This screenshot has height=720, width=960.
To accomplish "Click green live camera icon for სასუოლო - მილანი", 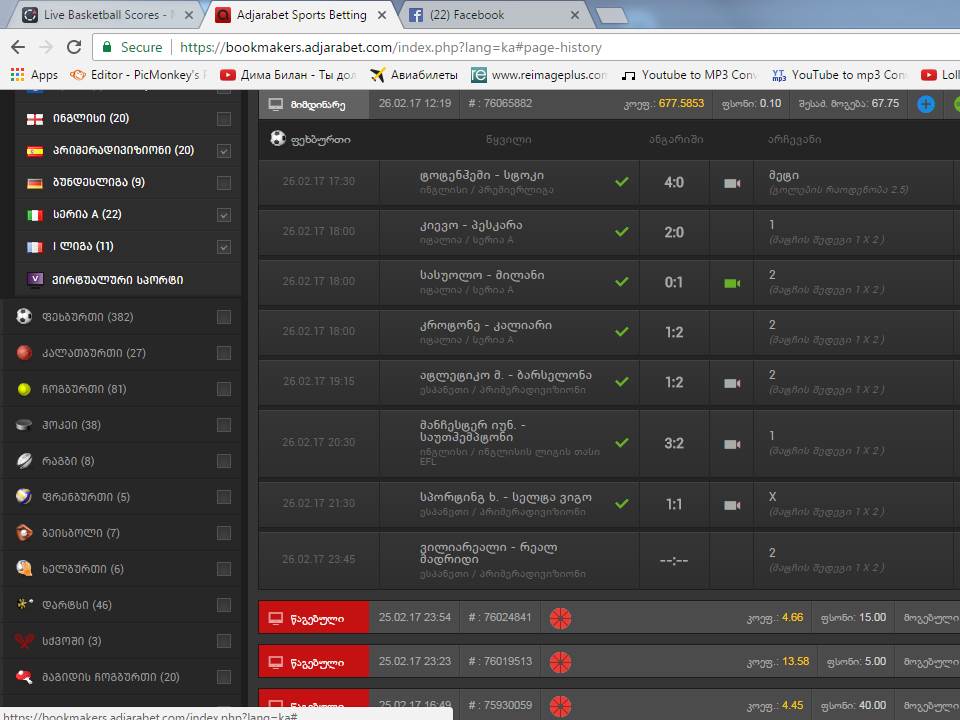I will coord(732,283).
